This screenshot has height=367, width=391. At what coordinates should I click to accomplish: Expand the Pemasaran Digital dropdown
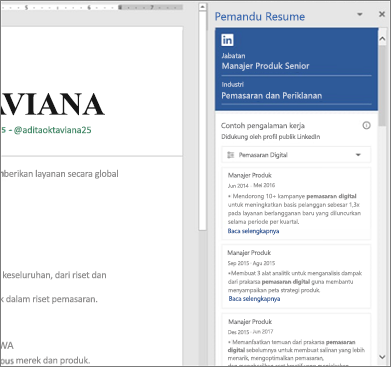click(x=358, y=155)
